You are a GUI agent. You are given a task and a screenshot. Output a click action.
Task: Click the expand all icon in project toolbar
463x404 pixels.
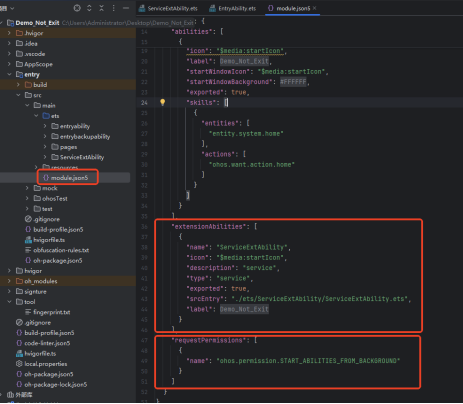click(89, 8)
